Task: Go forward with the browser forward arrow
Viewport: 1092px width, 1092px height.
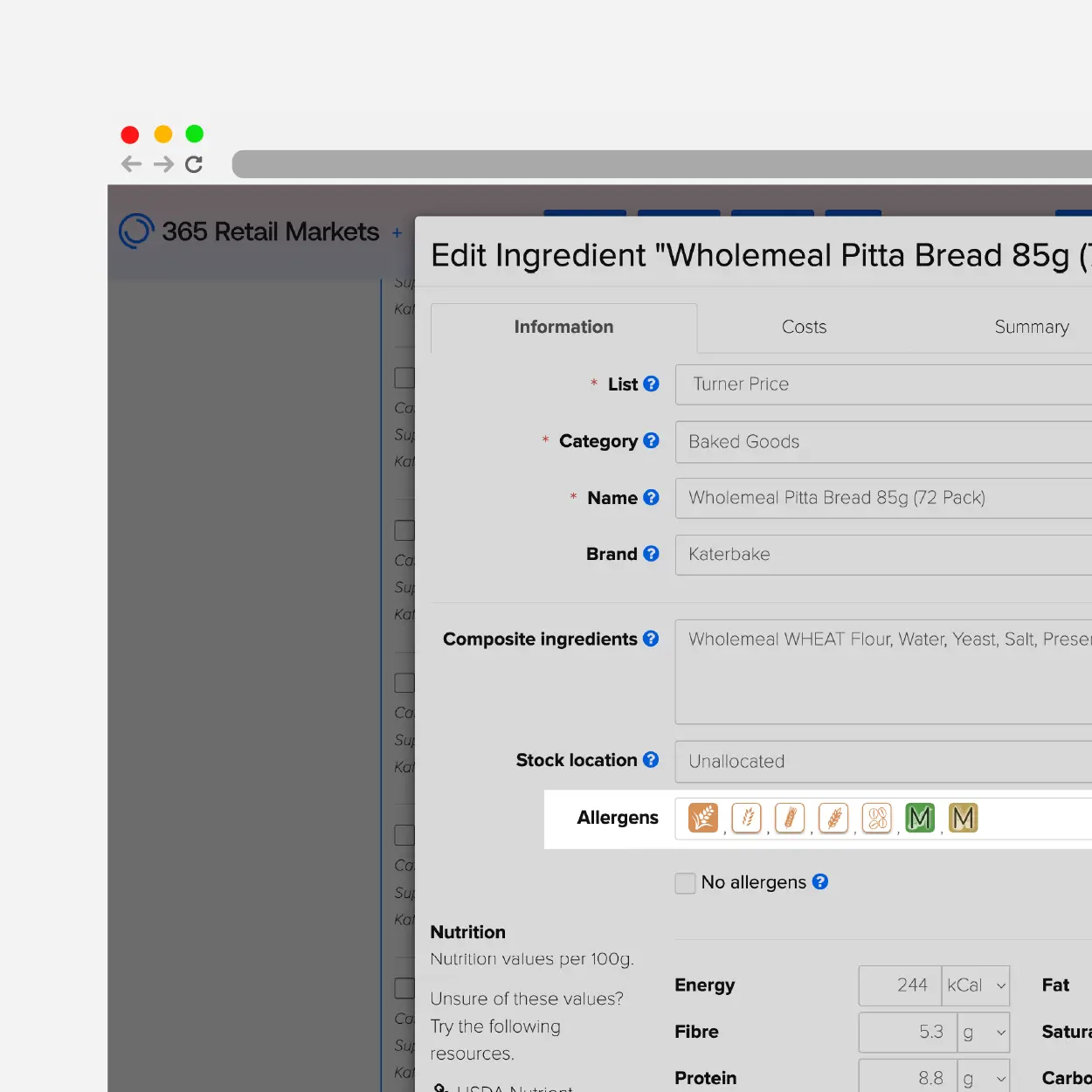Action: [163, 164]
